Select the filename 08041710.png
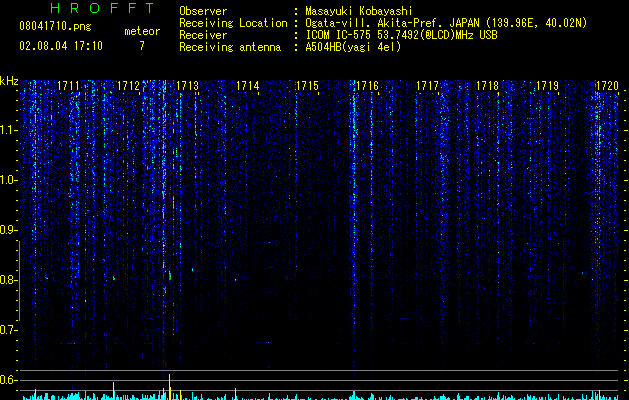Screen dimensions: 629x400 (55, 26)
